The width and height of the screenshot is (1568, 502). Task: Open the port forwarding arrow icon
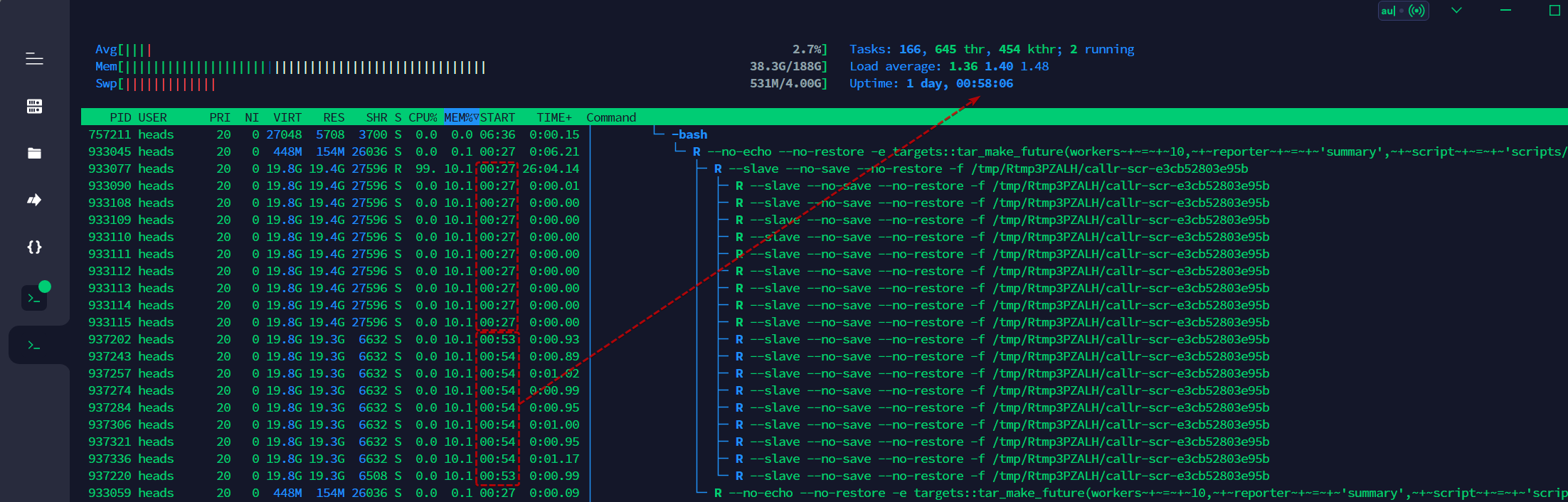click(x=34, y=200)
